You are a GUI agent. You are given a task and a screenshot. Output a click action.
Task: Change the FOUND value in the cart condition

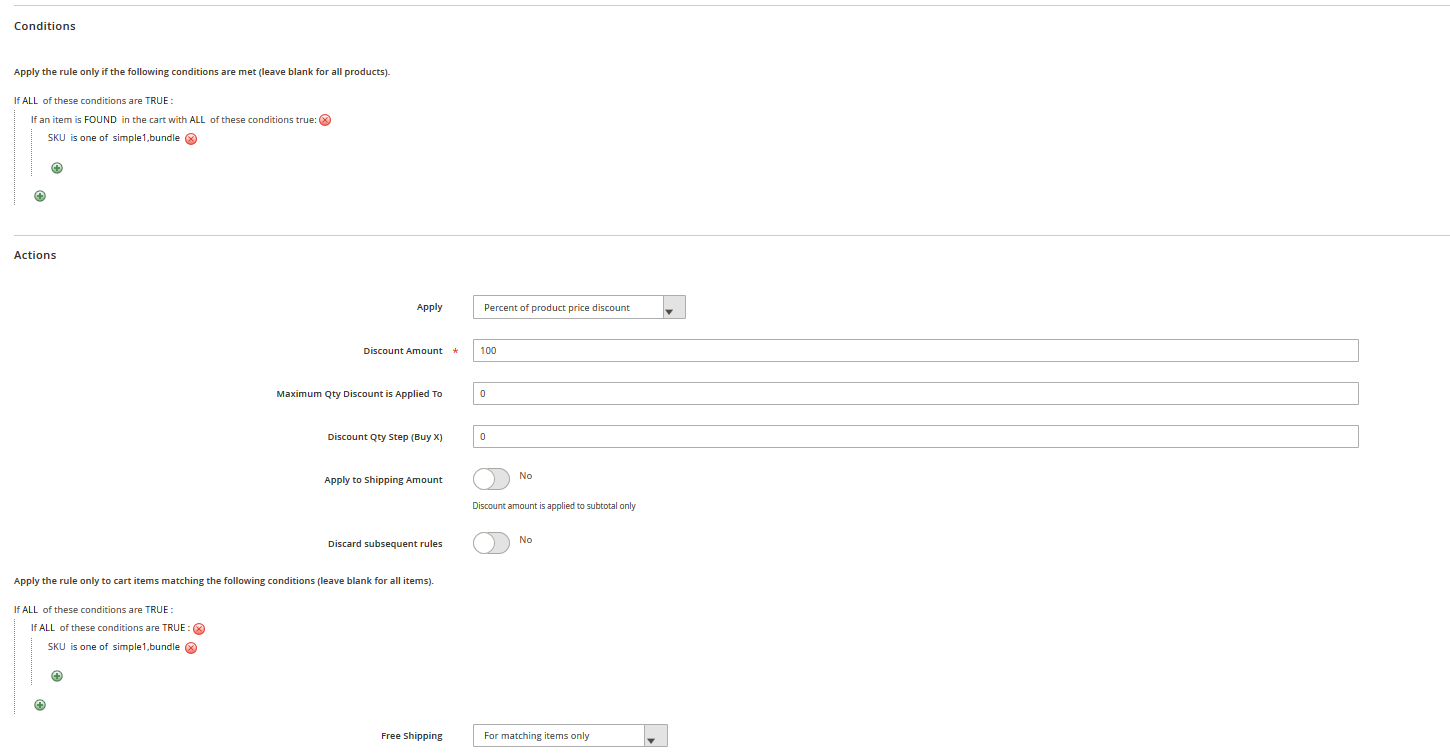coord(100,119)
